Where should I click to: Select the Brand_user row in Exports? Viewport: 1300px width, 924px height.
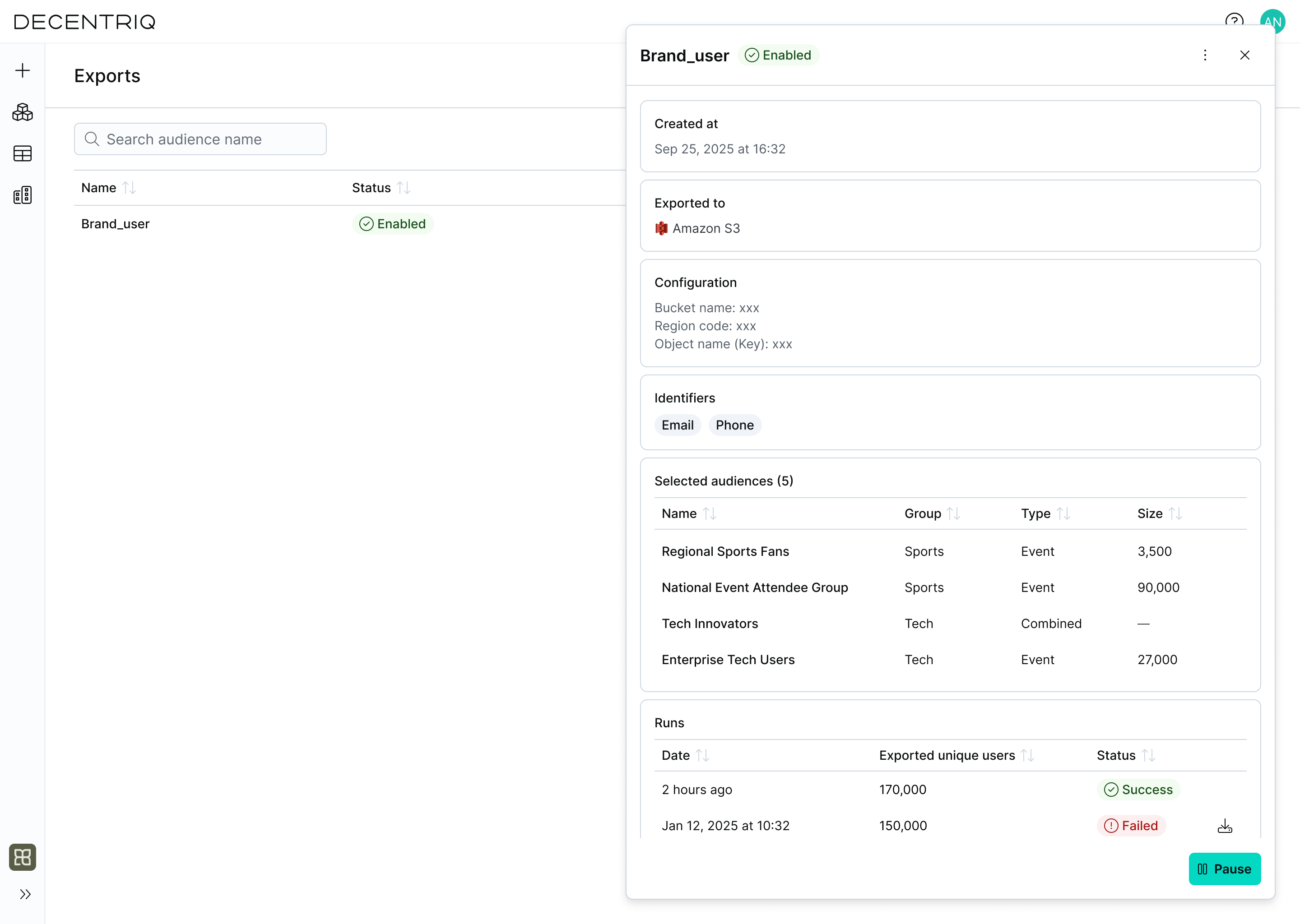point(349,224)
